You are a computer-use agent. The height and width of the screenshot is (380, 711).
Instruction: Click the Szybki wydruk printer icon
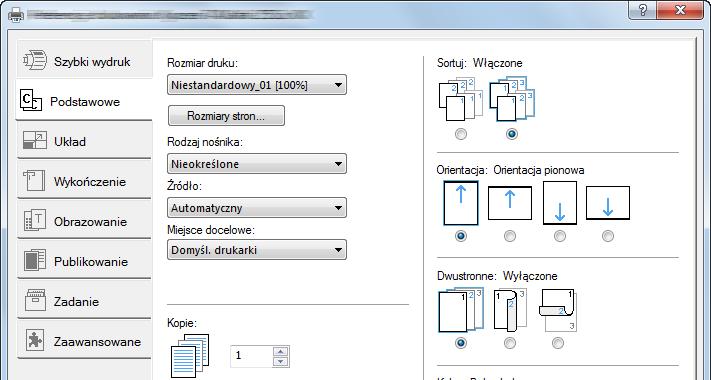[x=35, y=60]
